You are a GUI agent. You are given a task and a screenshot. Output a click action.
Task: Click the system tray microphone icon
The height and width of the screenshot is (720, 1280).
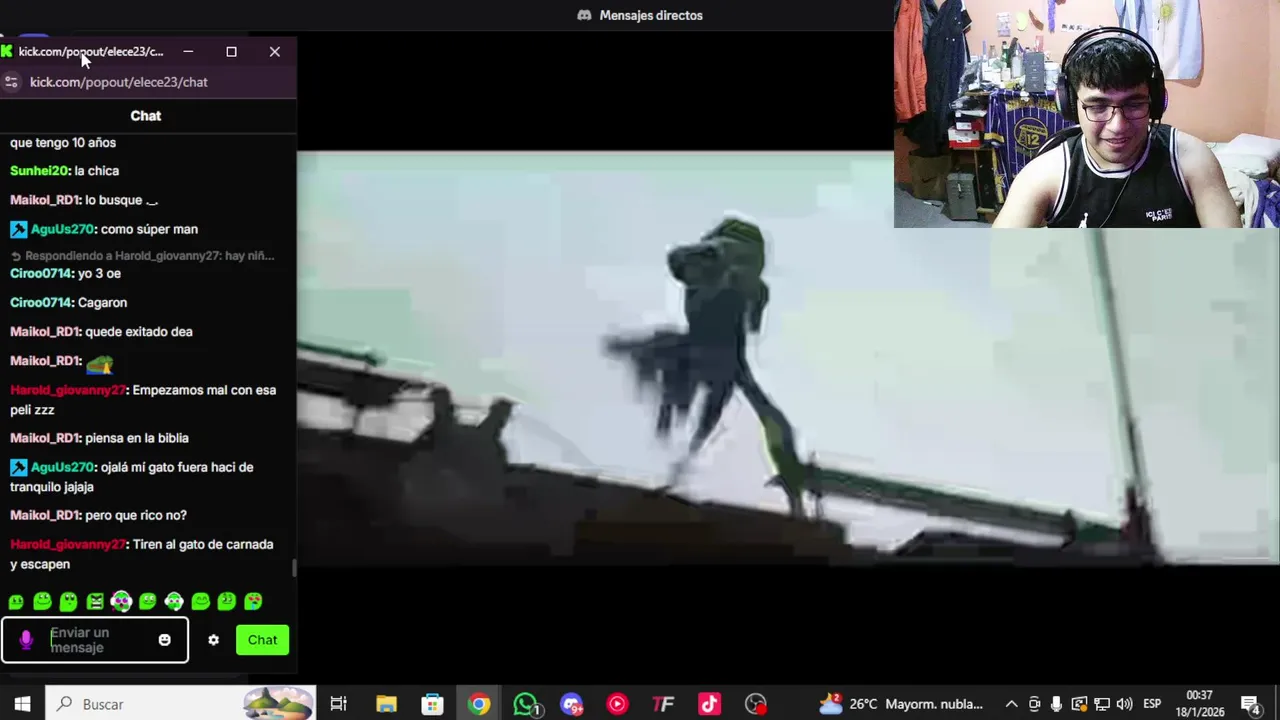(x=1056, y=704)
